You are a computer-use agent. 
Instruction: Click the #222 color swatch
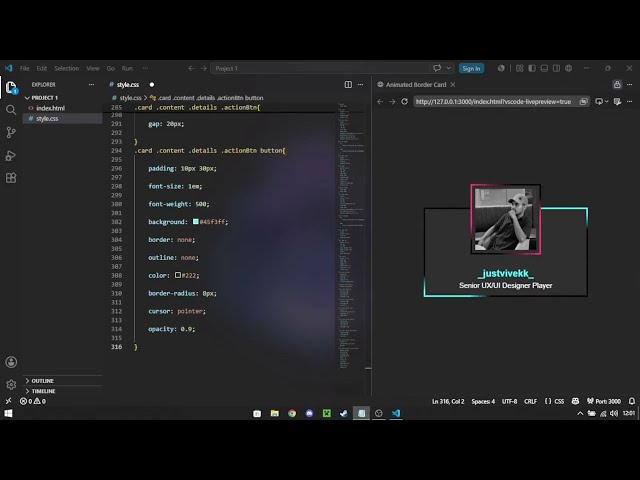[x=178, y=275]
